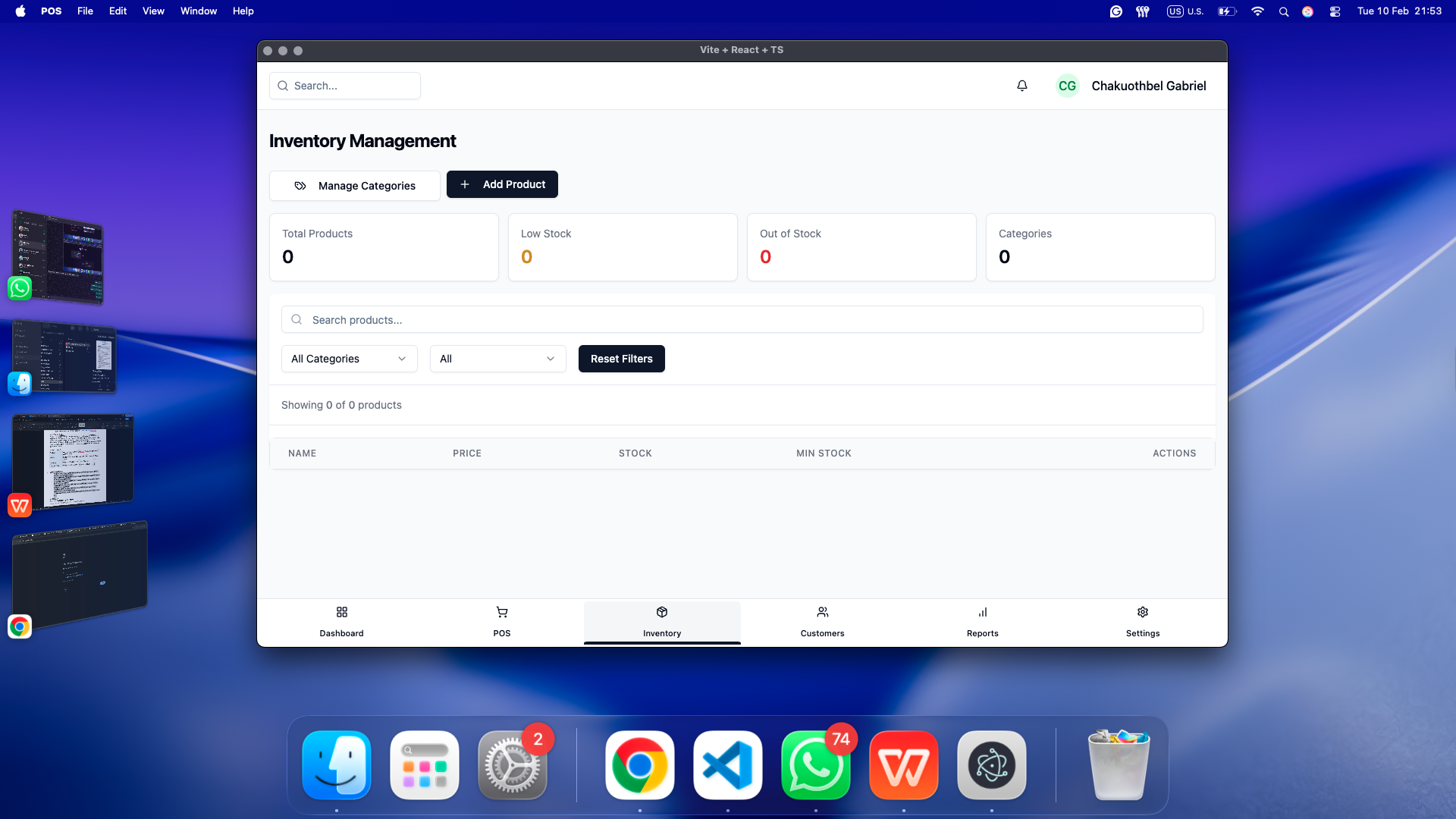Click the Add Product button
The image size is (1456, 819).
[502, 184]
